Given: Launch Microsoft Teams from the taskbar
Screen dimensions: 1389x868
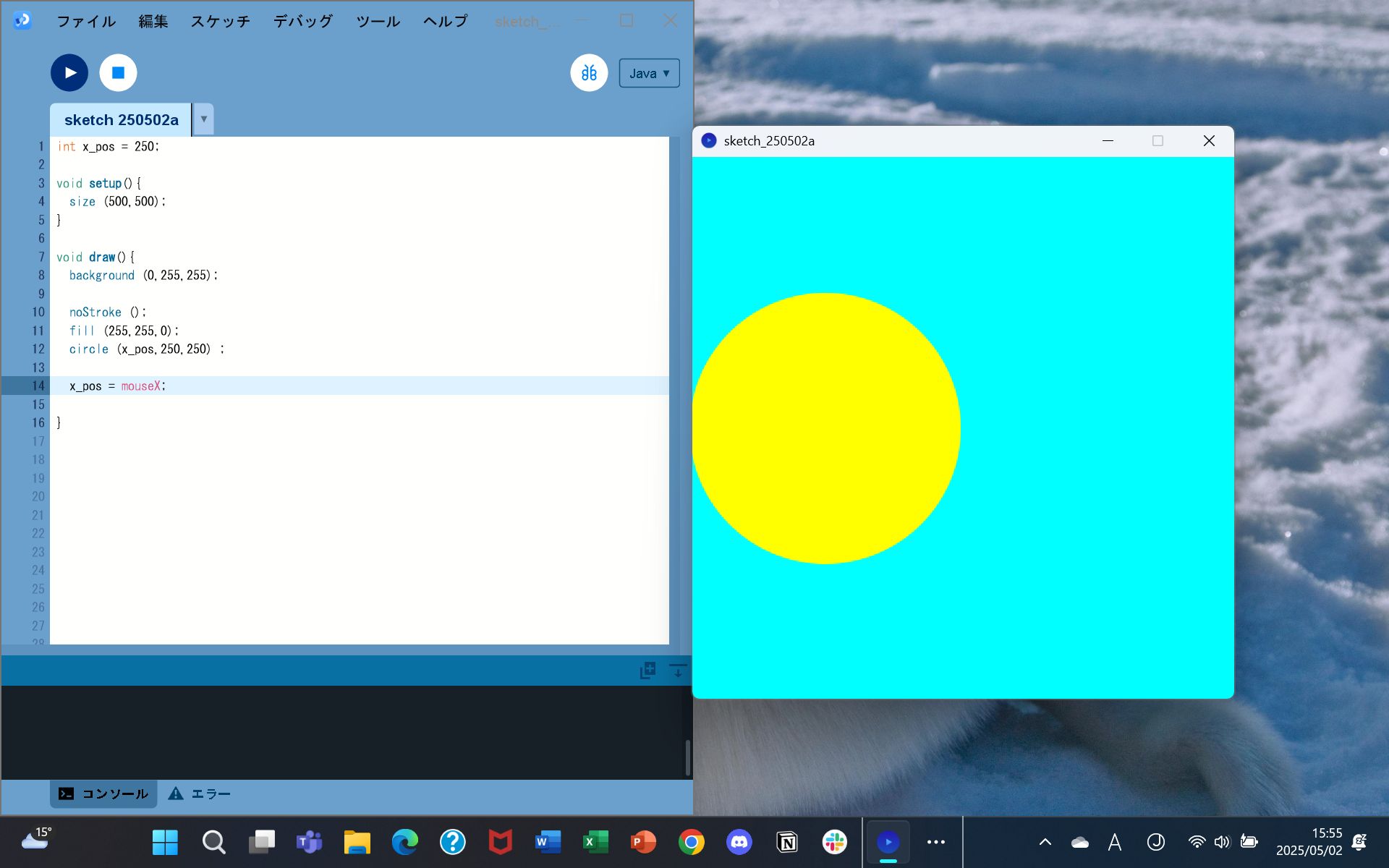Looking at the screenshot, I should coord(309,842).
